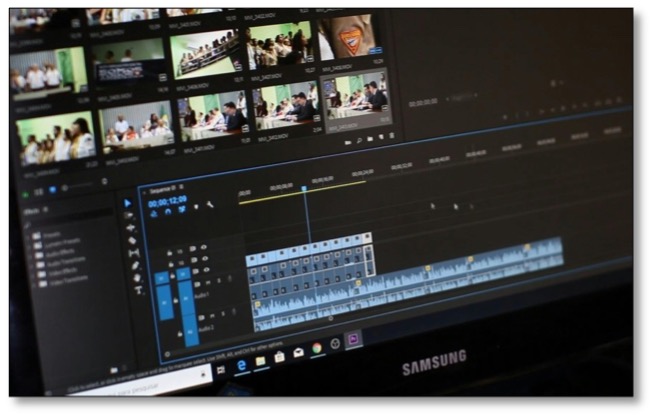656x418 pixels.
Task: Click the Microsoft Edge taskbar icon
Action: click(240, 366)
